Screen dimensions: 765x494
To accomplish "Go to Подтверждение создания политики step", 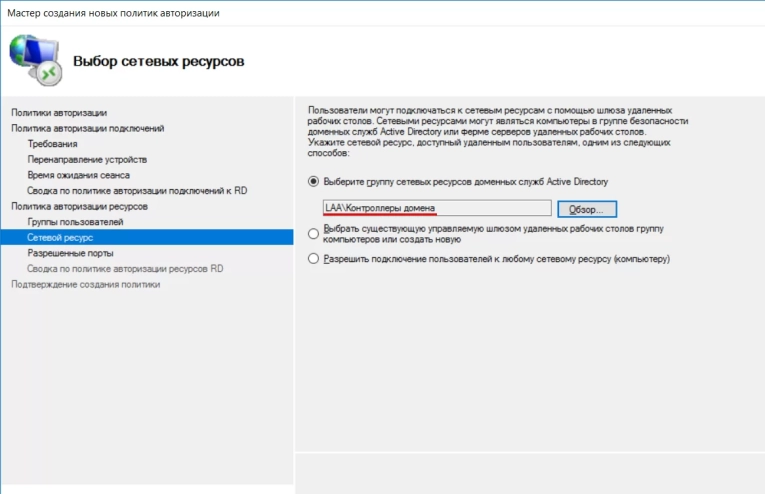I will (86, 284).
